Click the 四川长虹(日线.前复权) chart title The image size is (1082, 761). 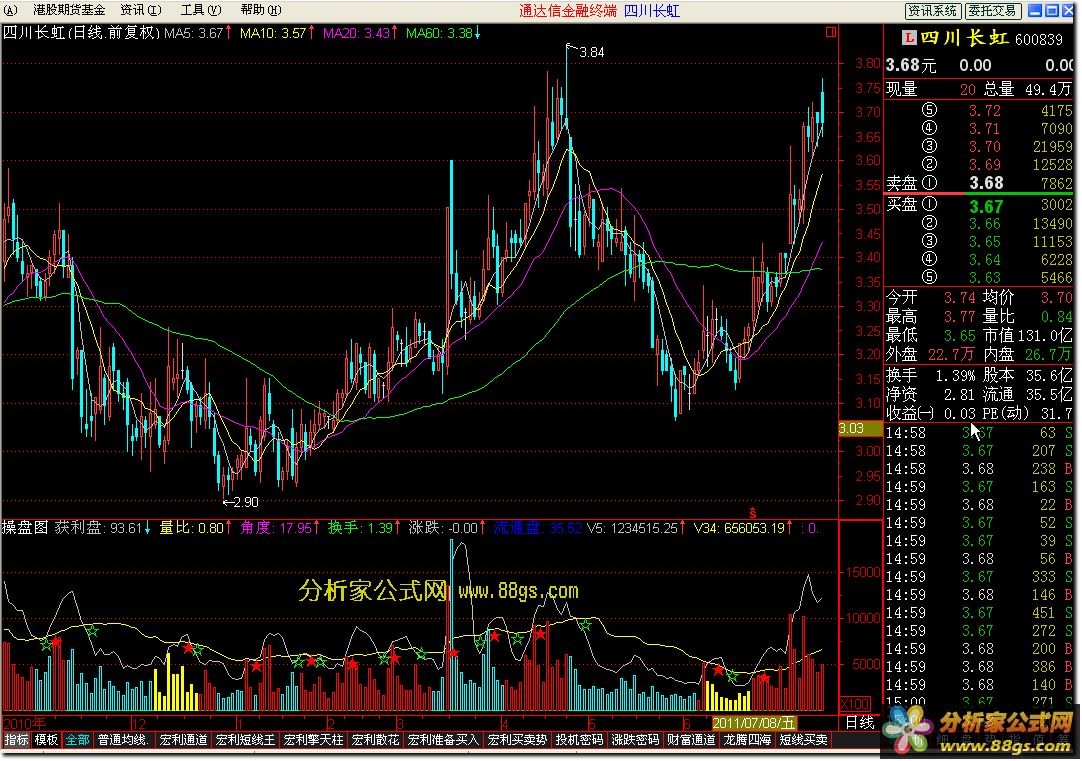coord(81,32)
